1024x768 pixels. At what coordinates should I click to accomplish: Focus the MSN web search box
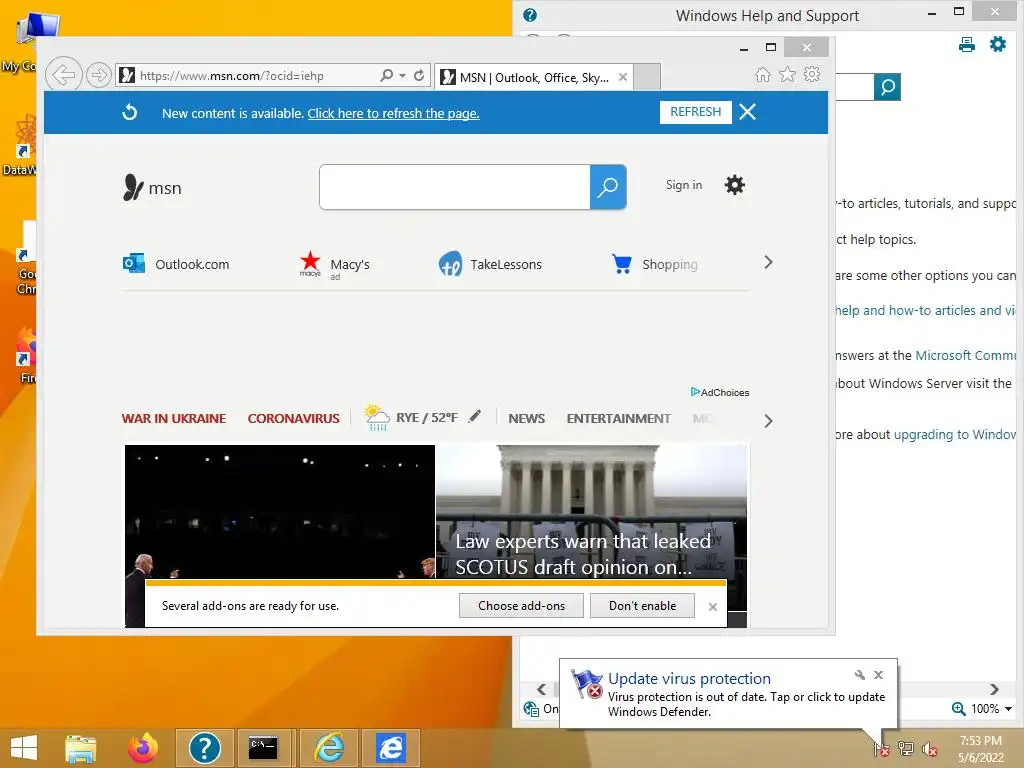tap(455, 187)
